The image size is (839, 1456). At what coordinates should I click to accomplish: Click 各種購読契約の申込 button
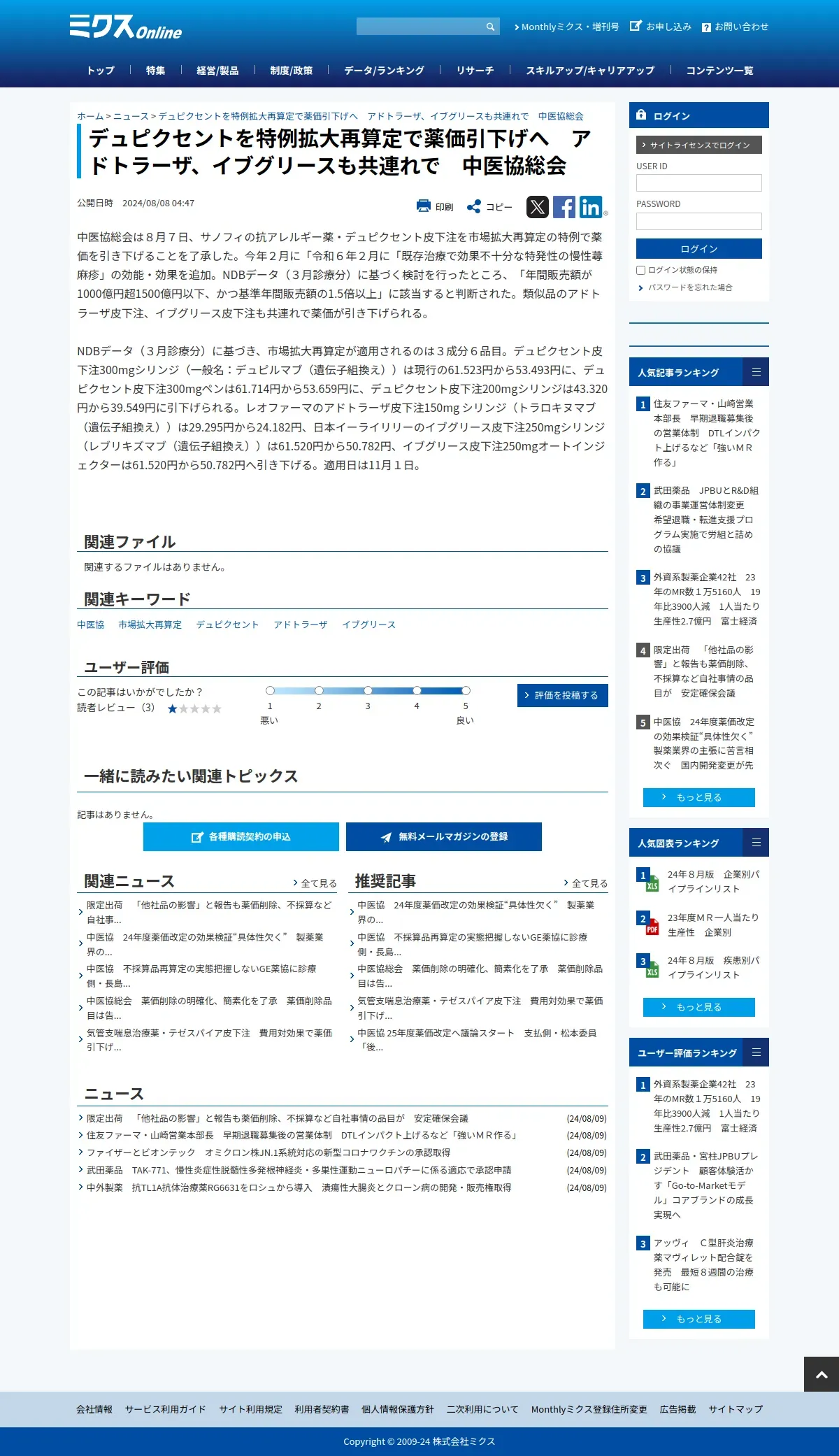tap(241, 836)
